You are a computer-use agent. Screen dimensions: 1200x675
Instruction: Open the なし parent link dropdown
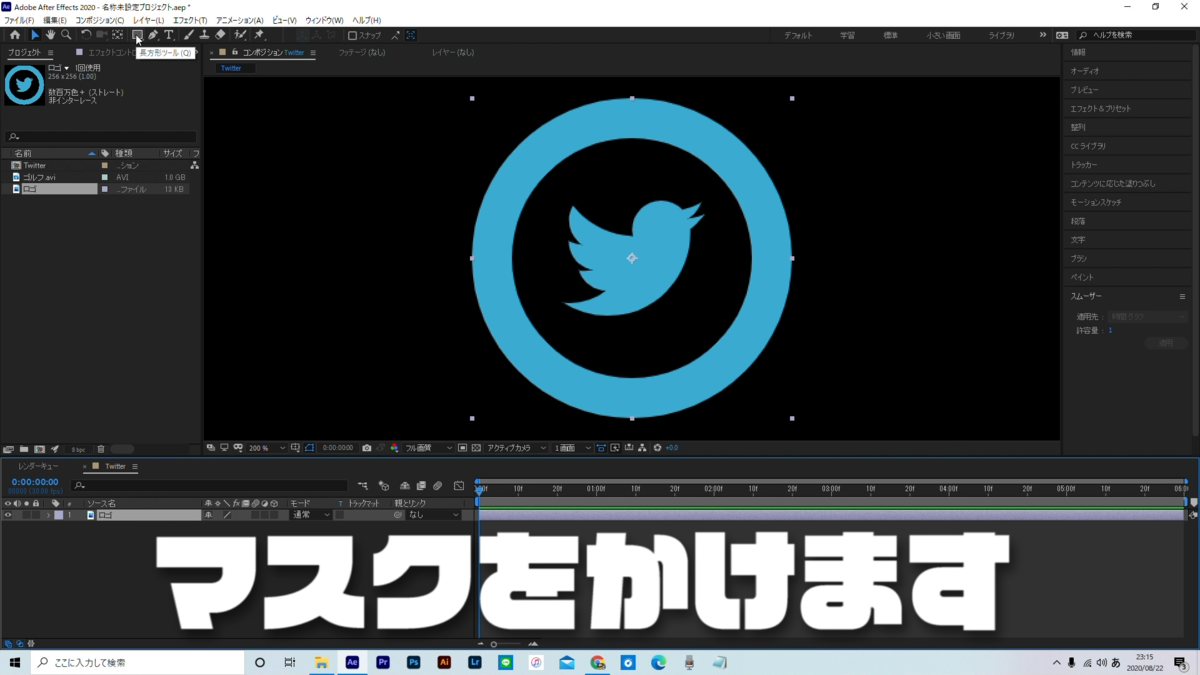[x=434, y=515]
